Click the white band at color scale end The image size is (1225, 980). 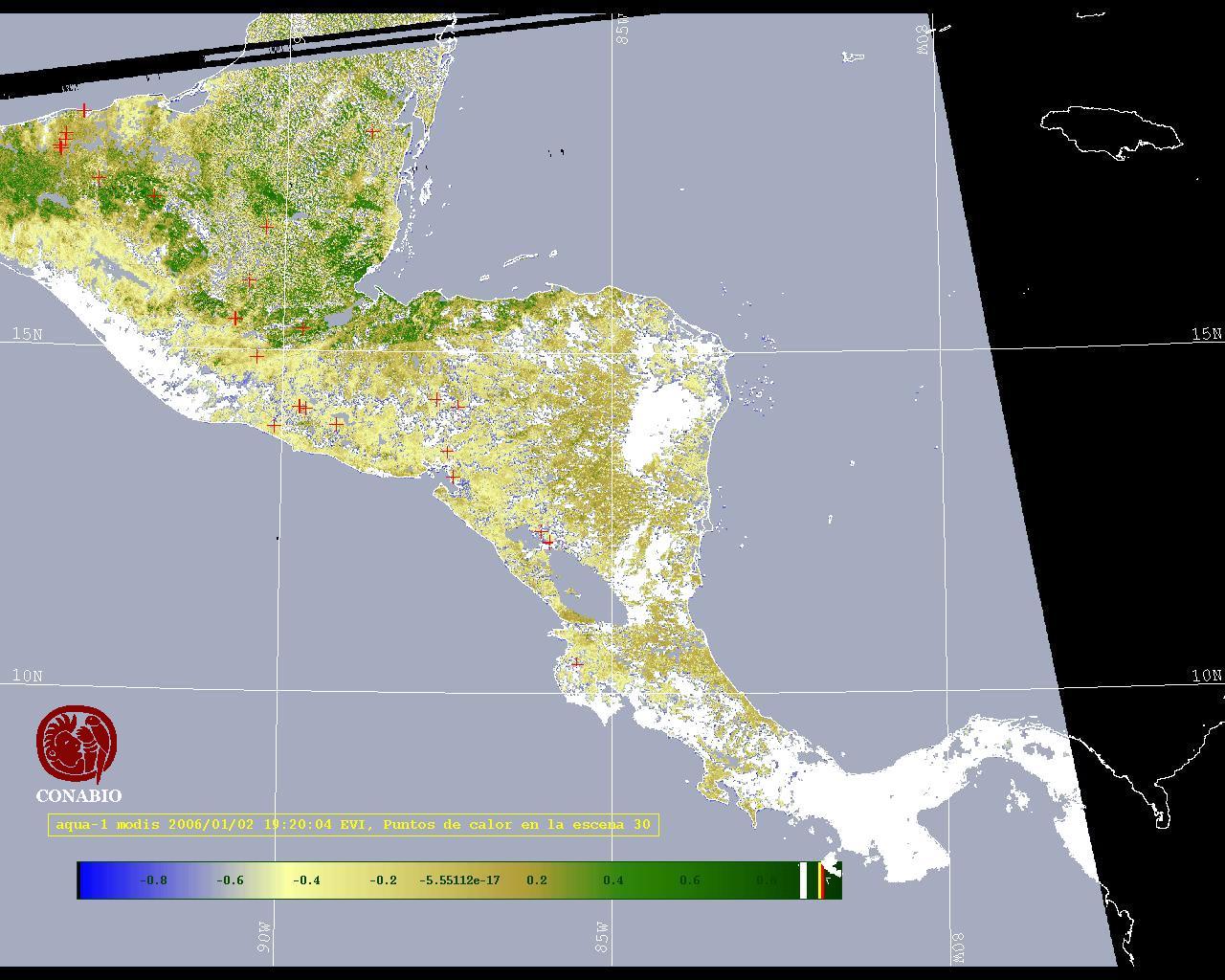pyautogui.click(x=803, y=880)
